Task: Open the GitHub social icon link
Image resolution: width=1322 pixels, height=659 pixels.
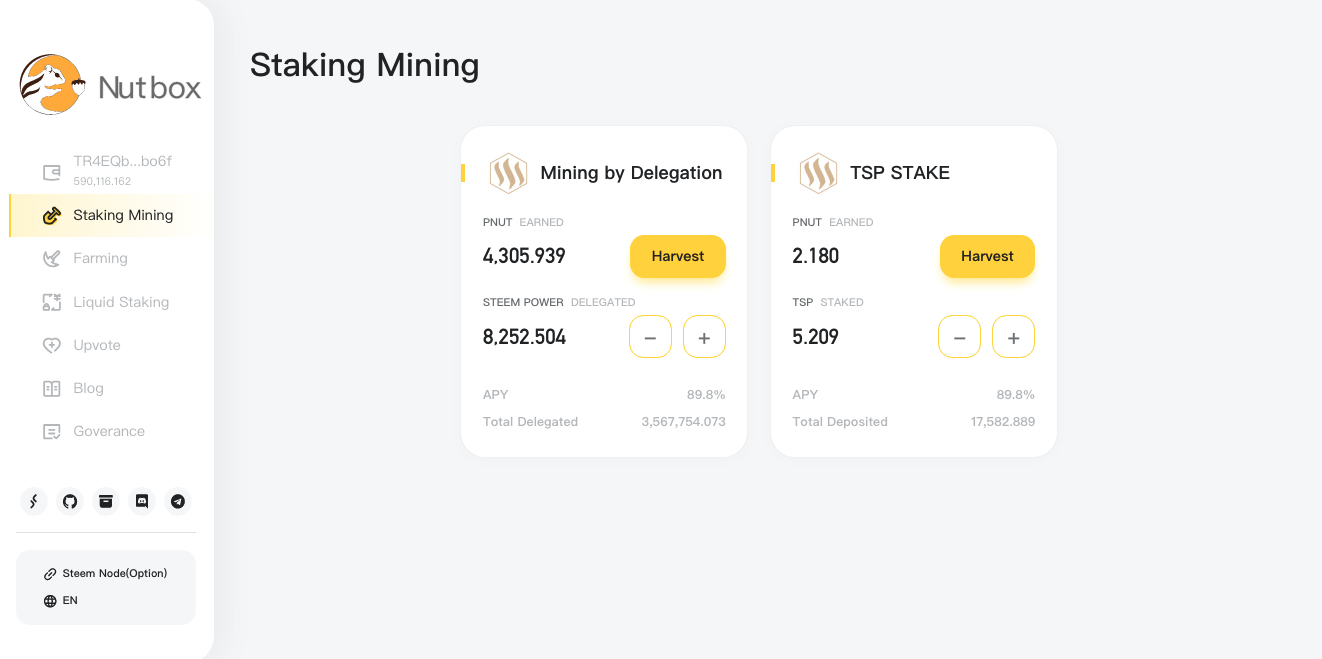Action: [x=70, y=501]
